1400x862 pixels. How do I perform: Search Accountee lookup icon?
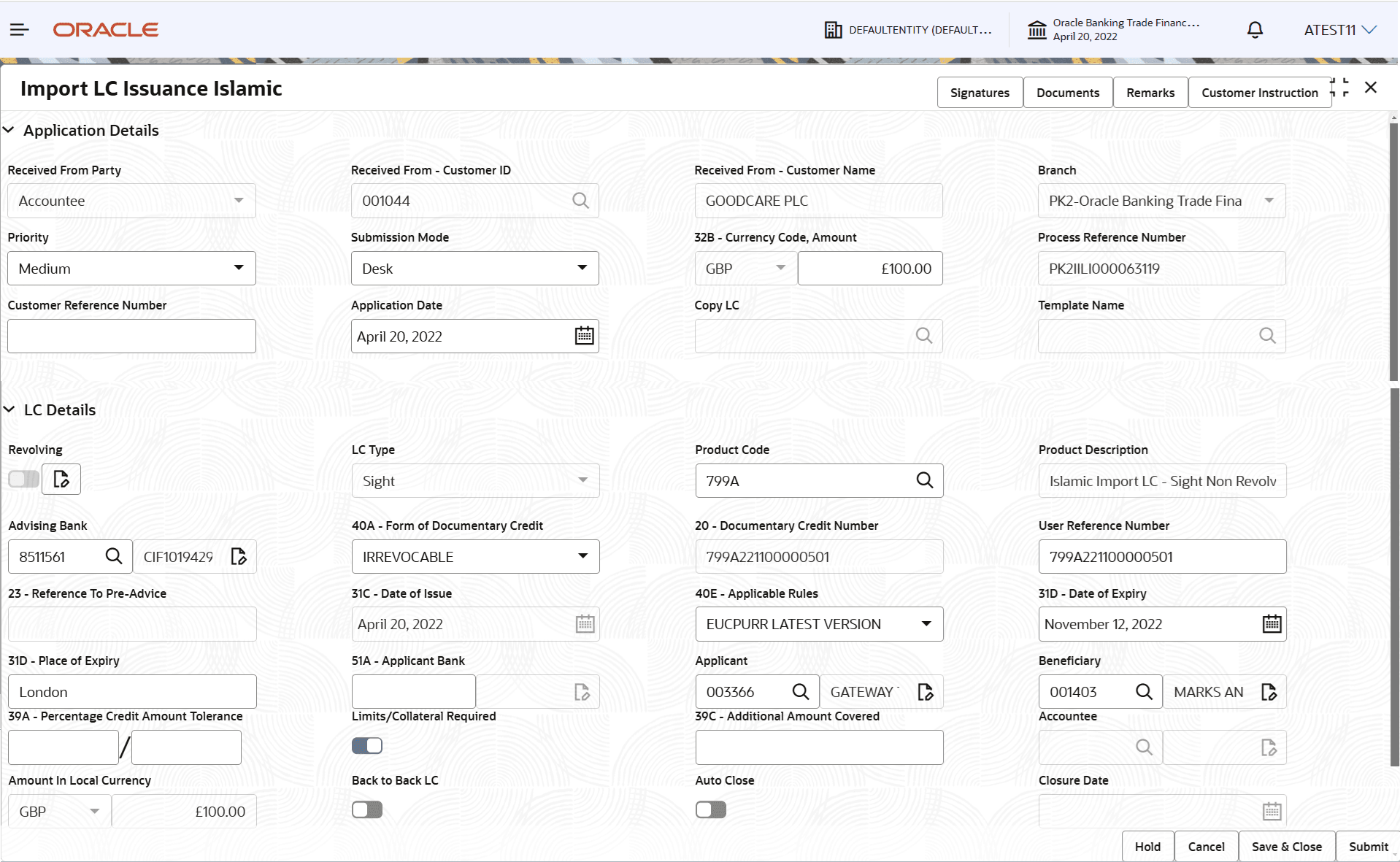(x=1144, y=747)
